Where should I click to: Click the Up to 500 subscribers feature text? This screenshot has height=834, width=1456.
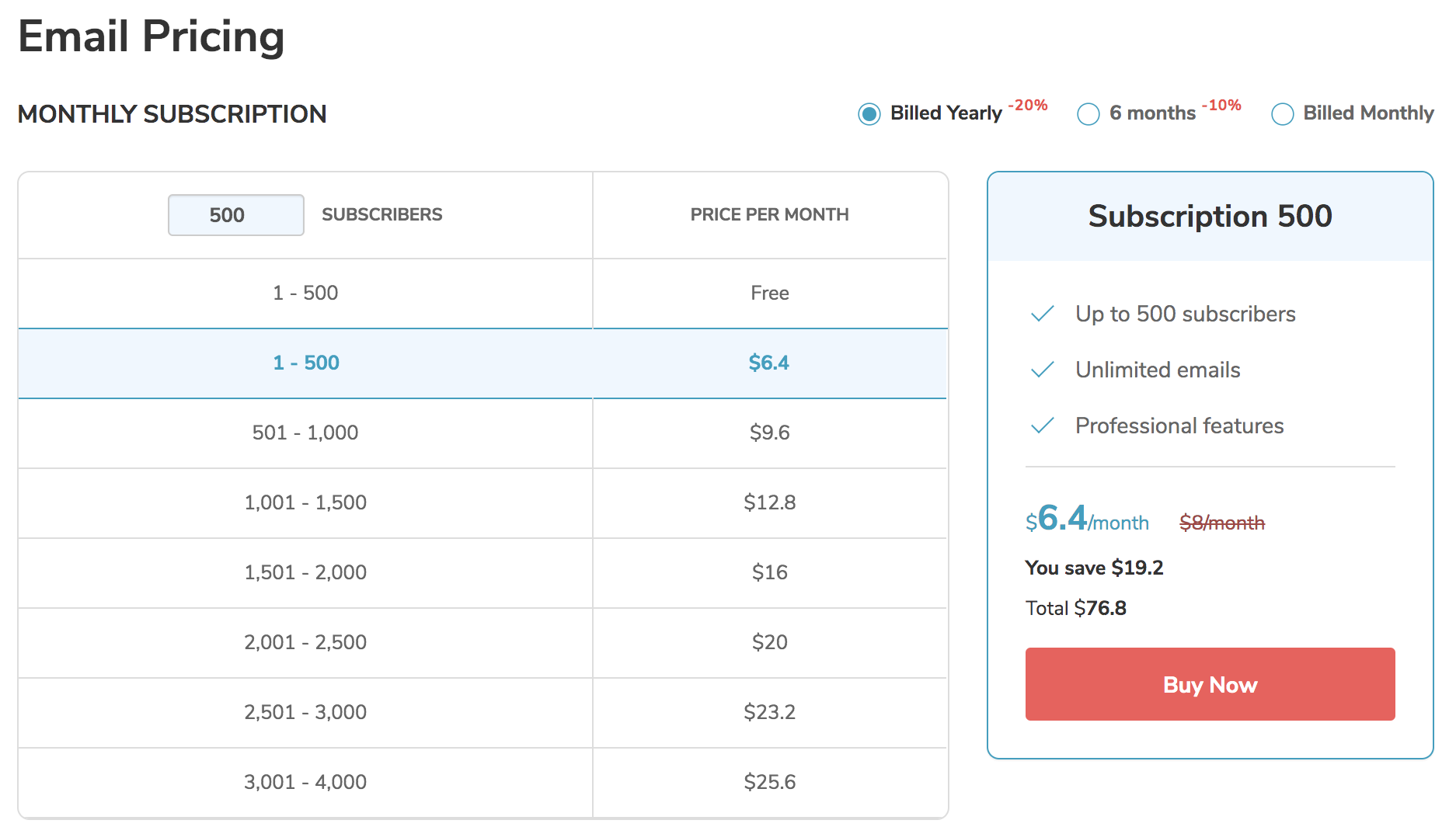click(x=1186, y=314)
